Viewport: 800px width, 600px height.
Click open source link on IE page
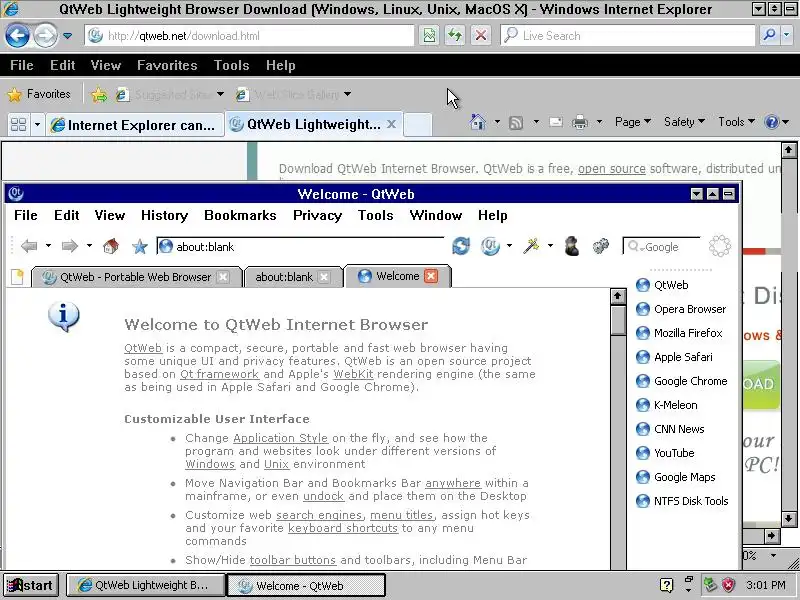pos(611,168)
